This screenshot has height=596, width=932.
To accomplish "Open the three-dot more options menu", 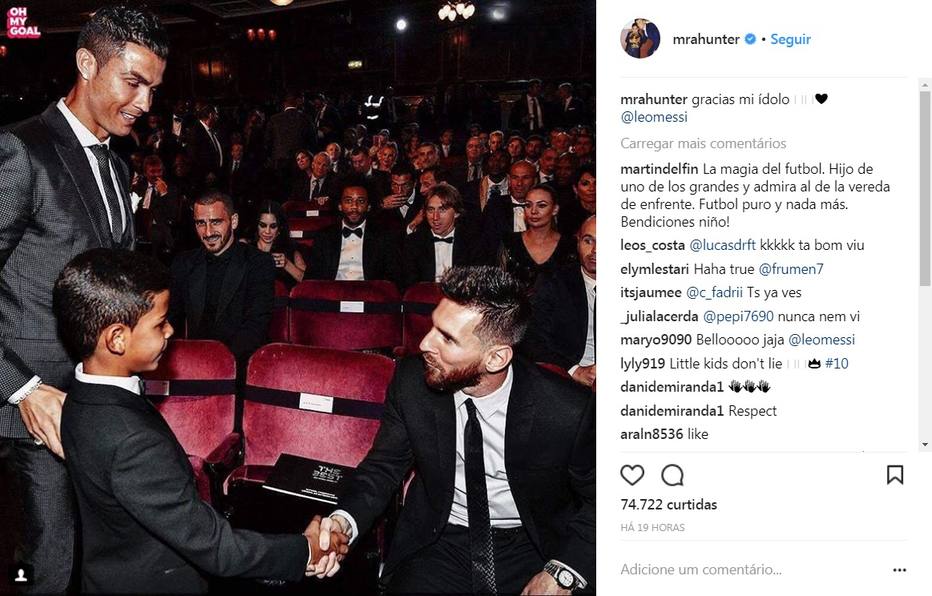I will pos(899,570).
